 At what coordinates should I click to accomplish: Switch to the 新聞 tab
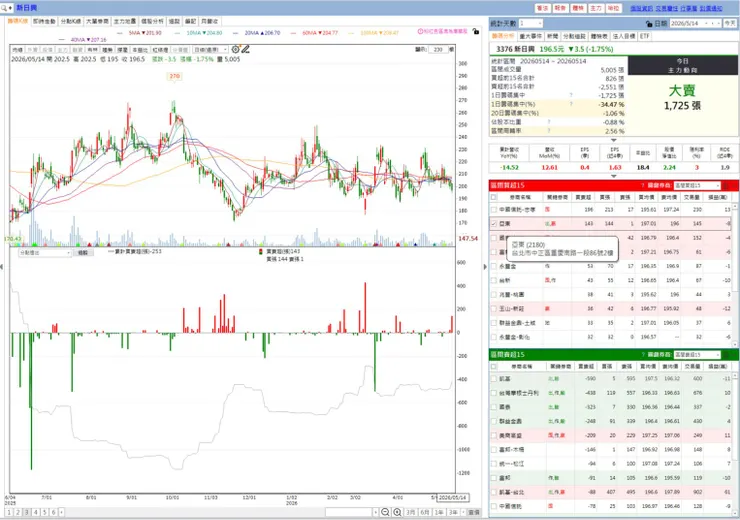[552, 36]
